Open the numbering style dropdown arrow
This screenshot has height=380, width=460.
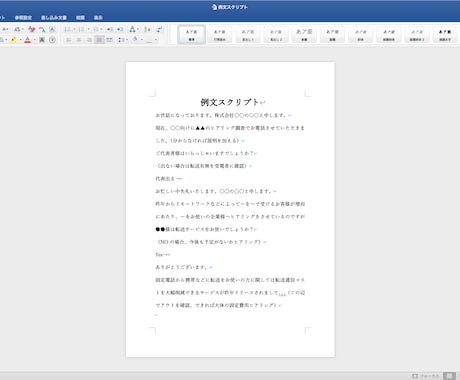(x=88, y=30)
